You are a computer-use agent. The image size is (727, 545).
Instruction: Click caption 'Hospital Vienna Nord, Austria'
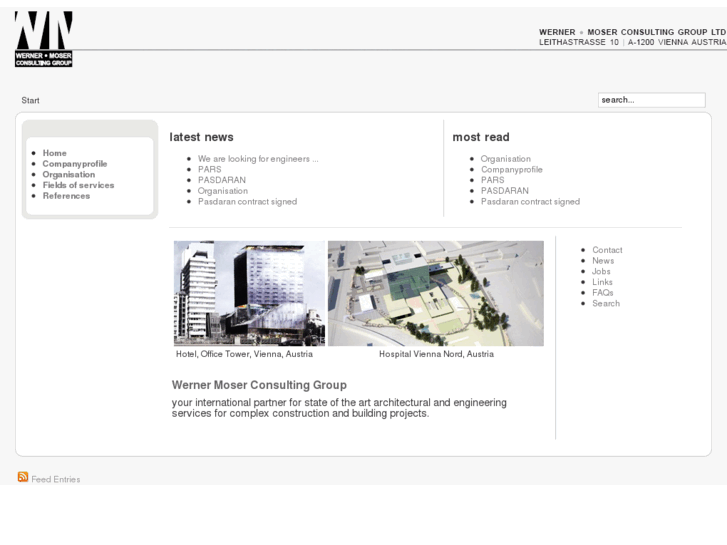tap(436, 354)
